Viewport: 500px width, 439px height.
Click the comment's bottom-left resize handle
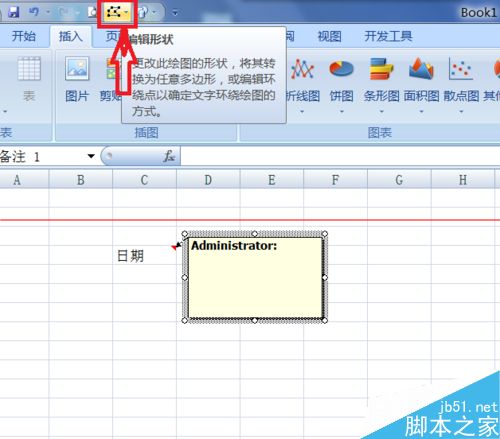(185, 320)
